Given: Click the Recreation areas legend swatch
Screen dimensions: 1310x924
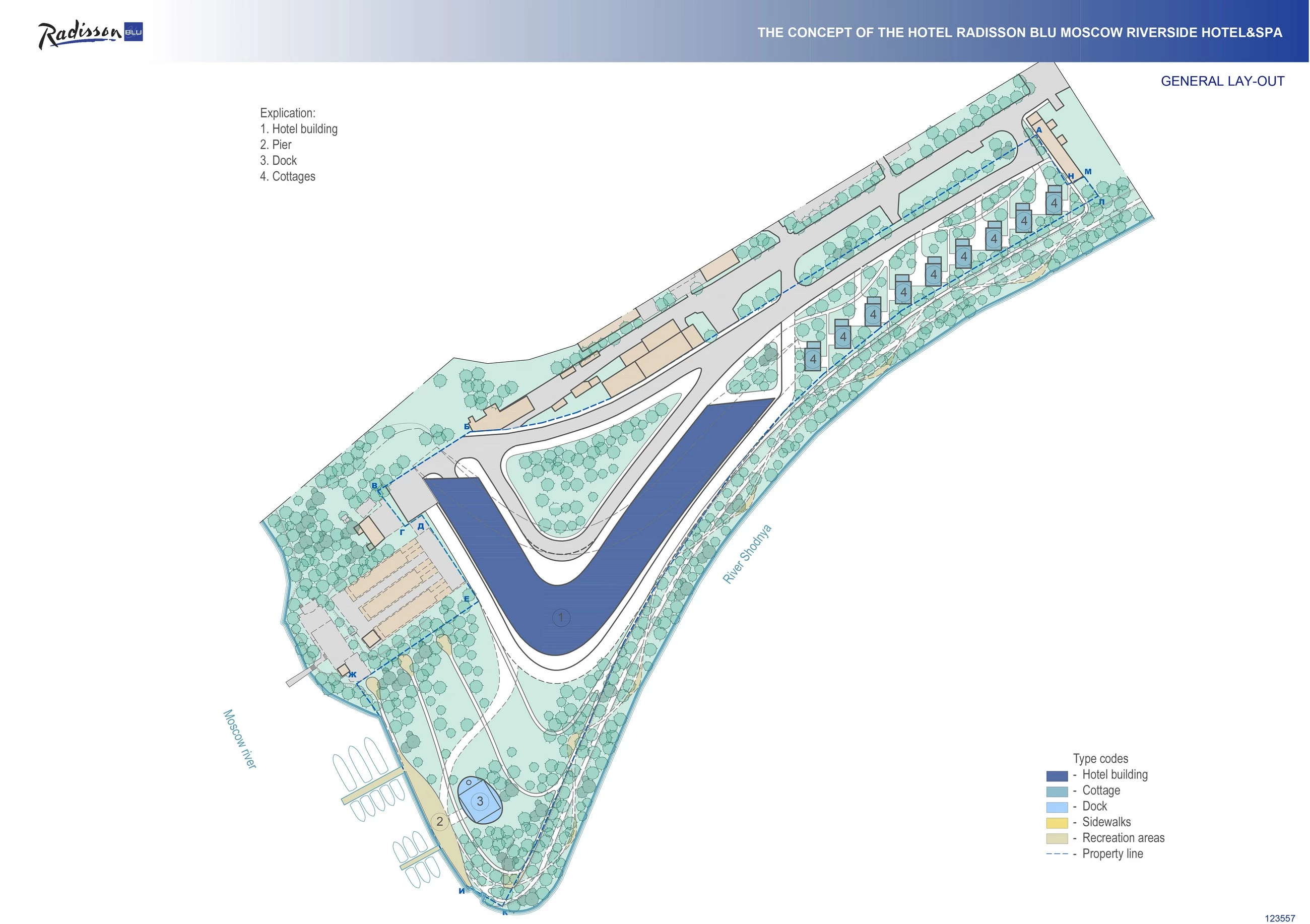Looking at the screenshot, I should pos(1057,838).
